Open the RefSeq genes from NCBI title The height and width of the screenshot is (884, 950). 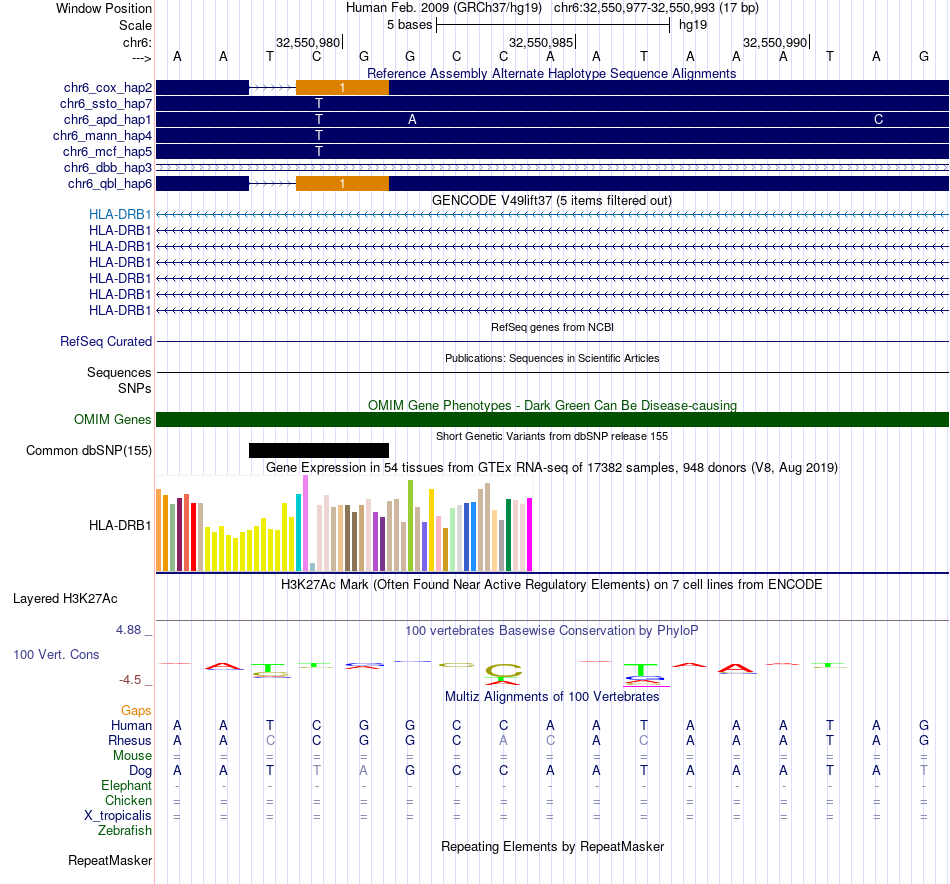pos(552,327)
